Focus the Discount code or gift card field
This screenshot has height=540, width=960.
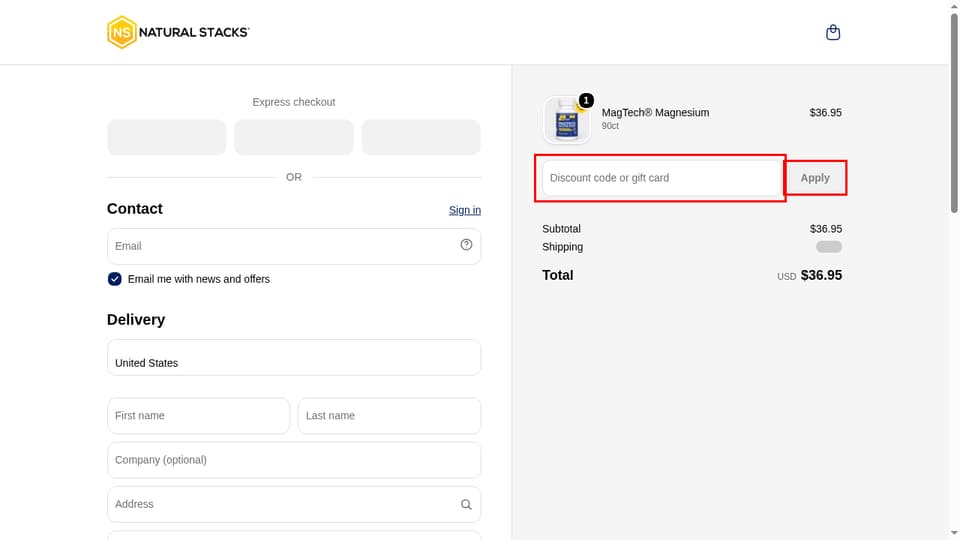(661, 178)
